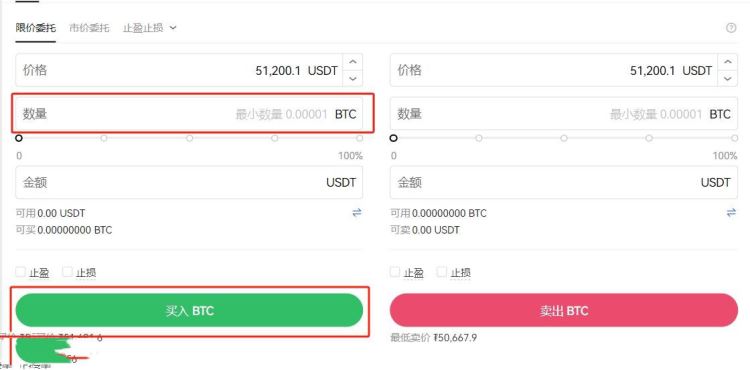
Task: Click swap icon beside available USDT
Action: coord(357,213)
